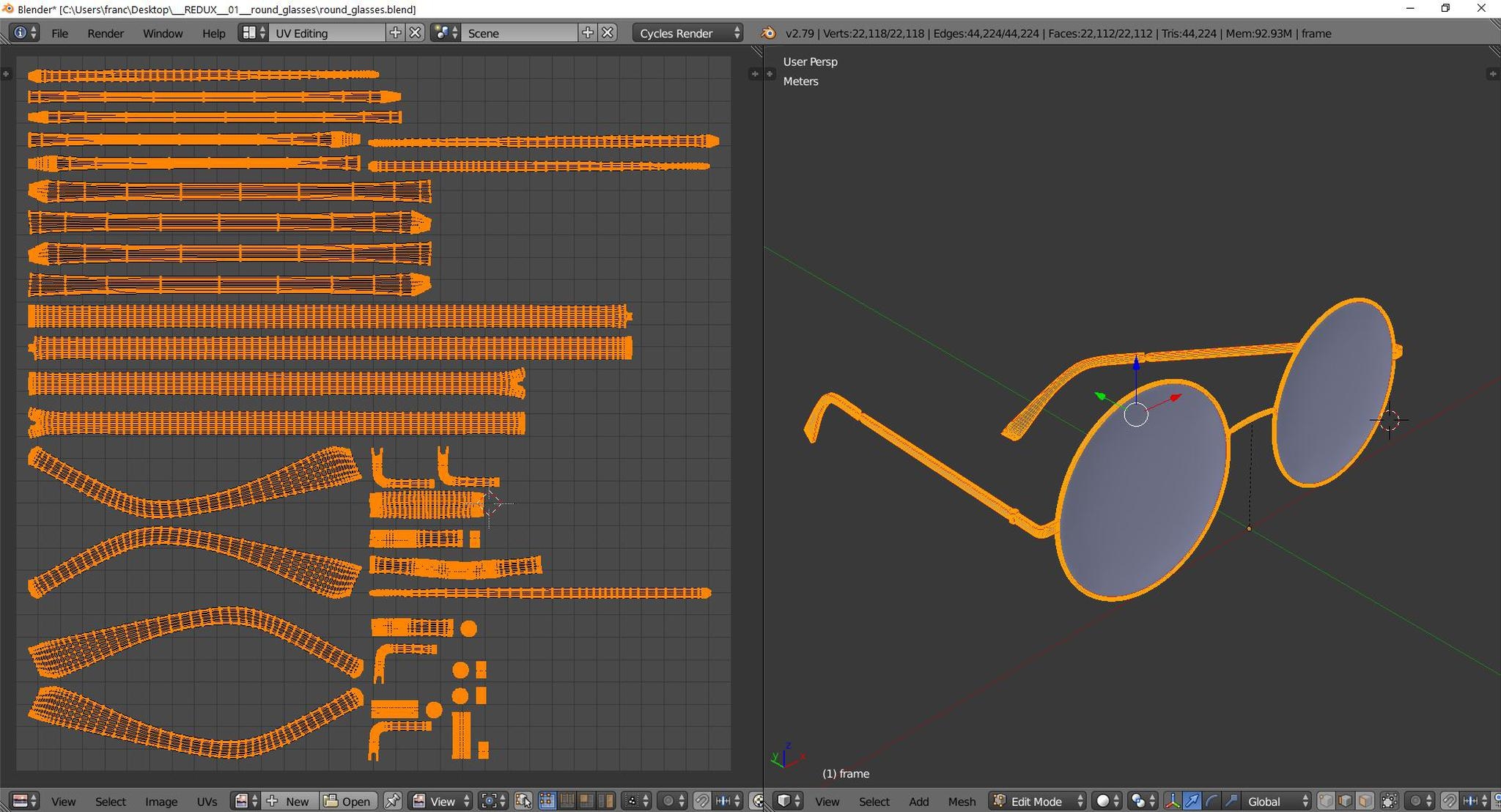Expand the 3D viewport tool shelf tab
The width and height of the screenshot is (1501, 812).
(770, 73)
